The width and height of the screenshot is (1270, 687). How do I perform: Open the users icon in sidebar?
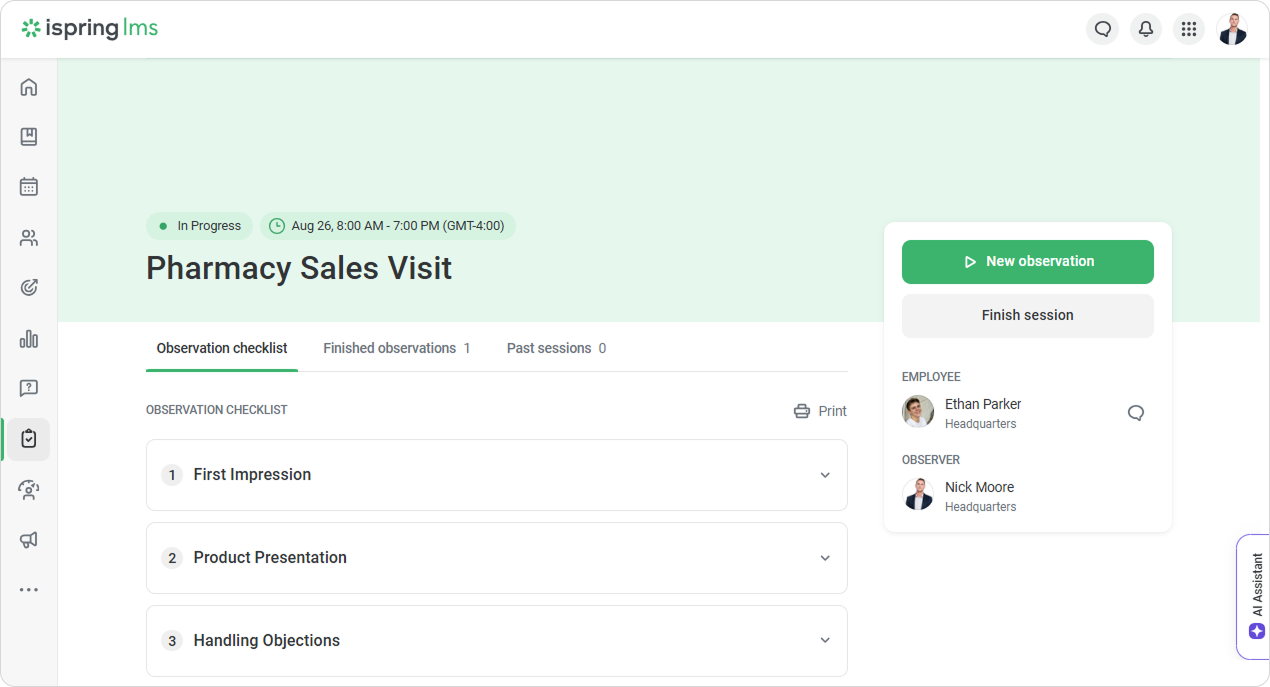coord(29,238)
